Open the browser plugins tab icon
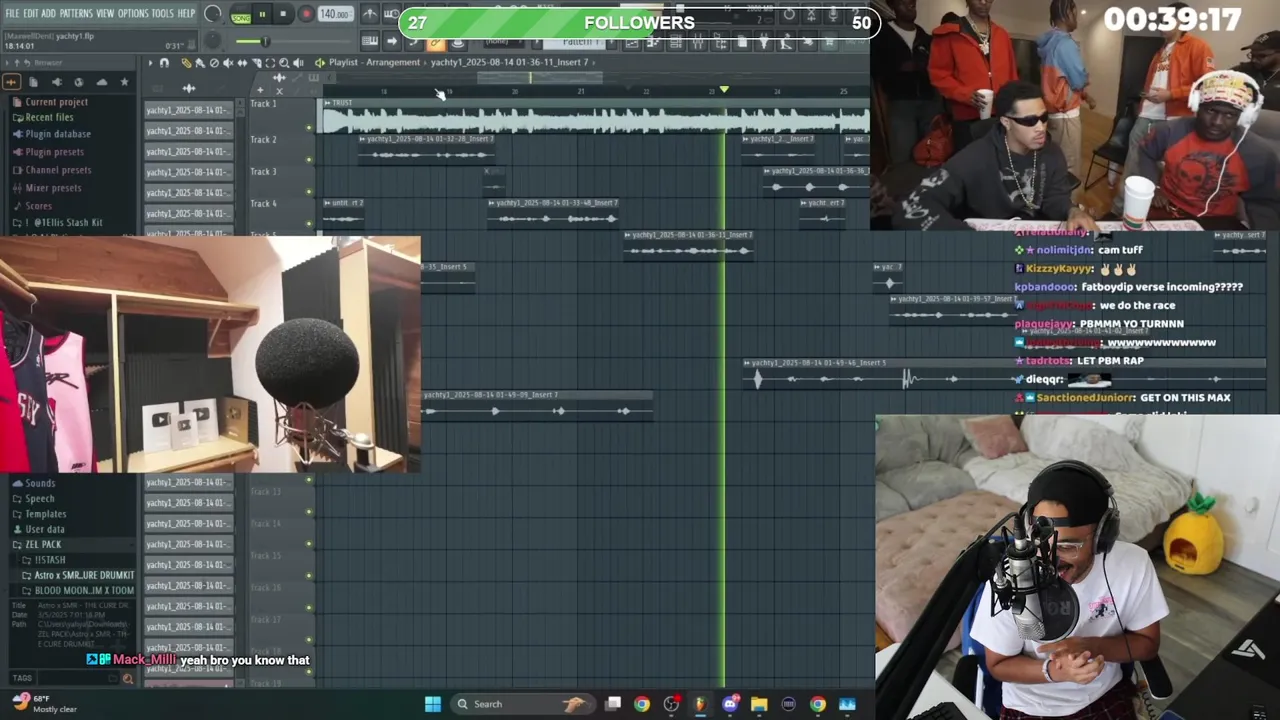This screenshot has height=720, width=1280. point(57,82)
